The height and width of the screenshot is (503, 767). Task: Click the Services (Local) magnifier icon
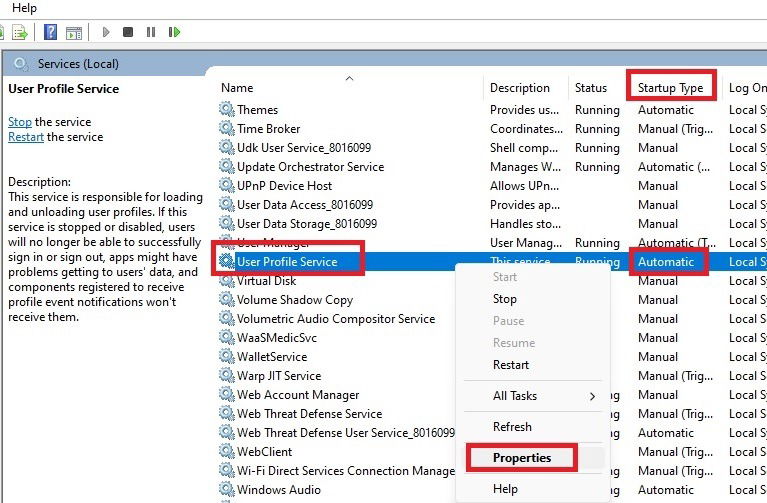pos(21,64)
